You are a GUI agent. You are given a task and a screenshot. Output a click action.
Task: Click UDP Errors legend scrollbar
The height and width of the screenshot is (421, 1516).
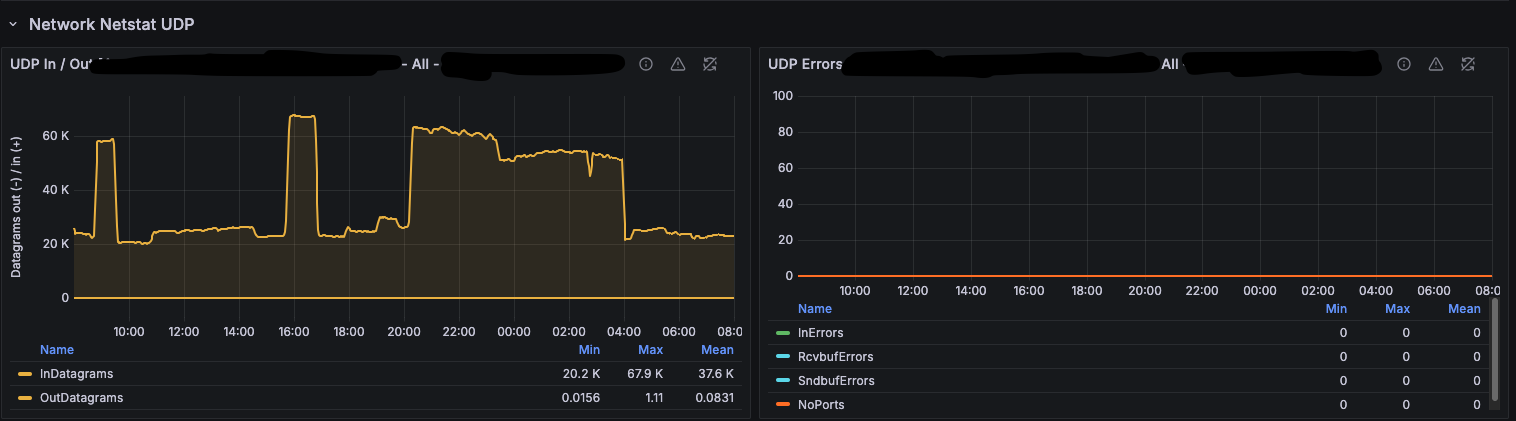coord(1495,349)
